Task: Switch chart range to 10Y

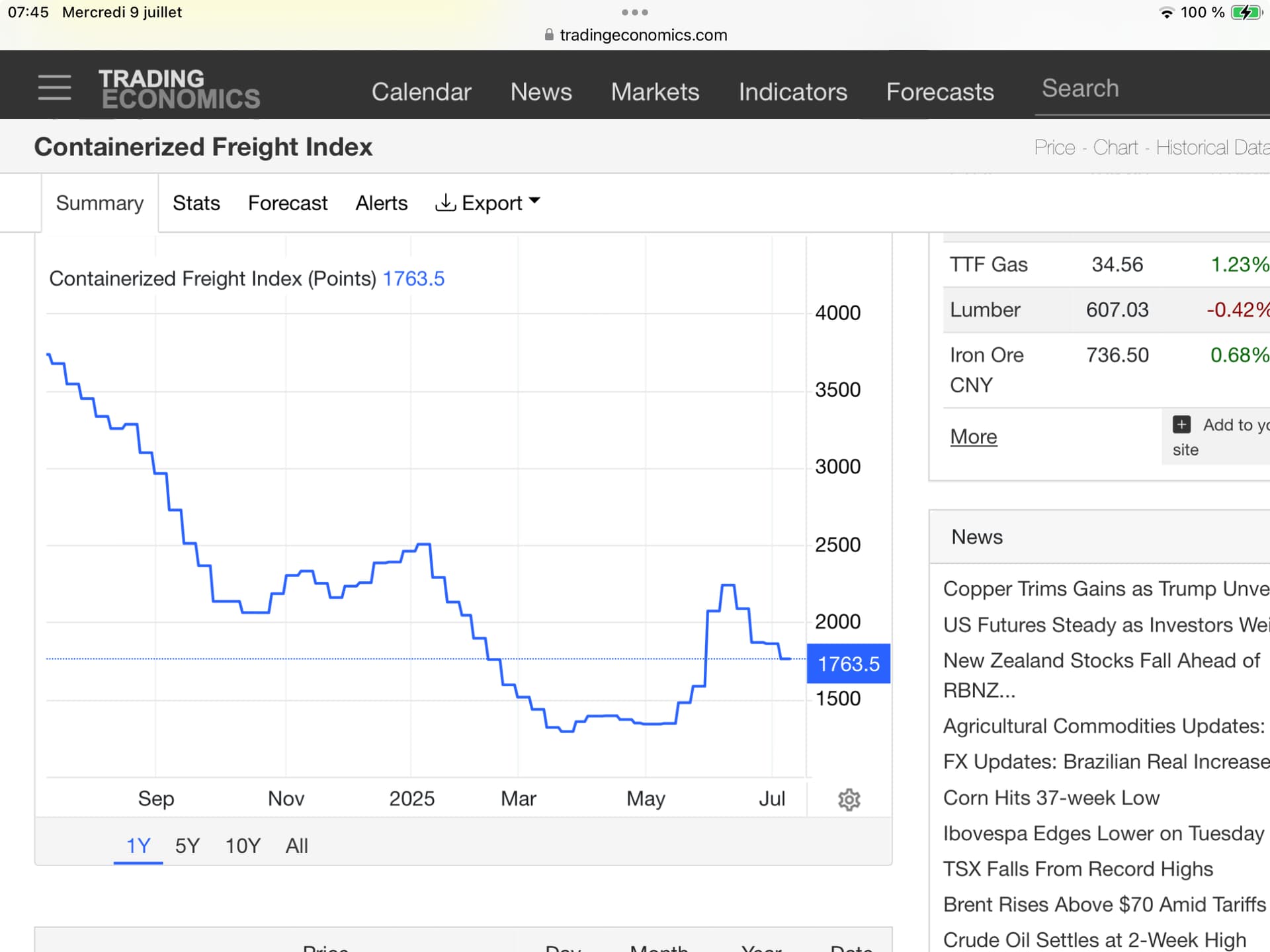Action: (243, 846)
